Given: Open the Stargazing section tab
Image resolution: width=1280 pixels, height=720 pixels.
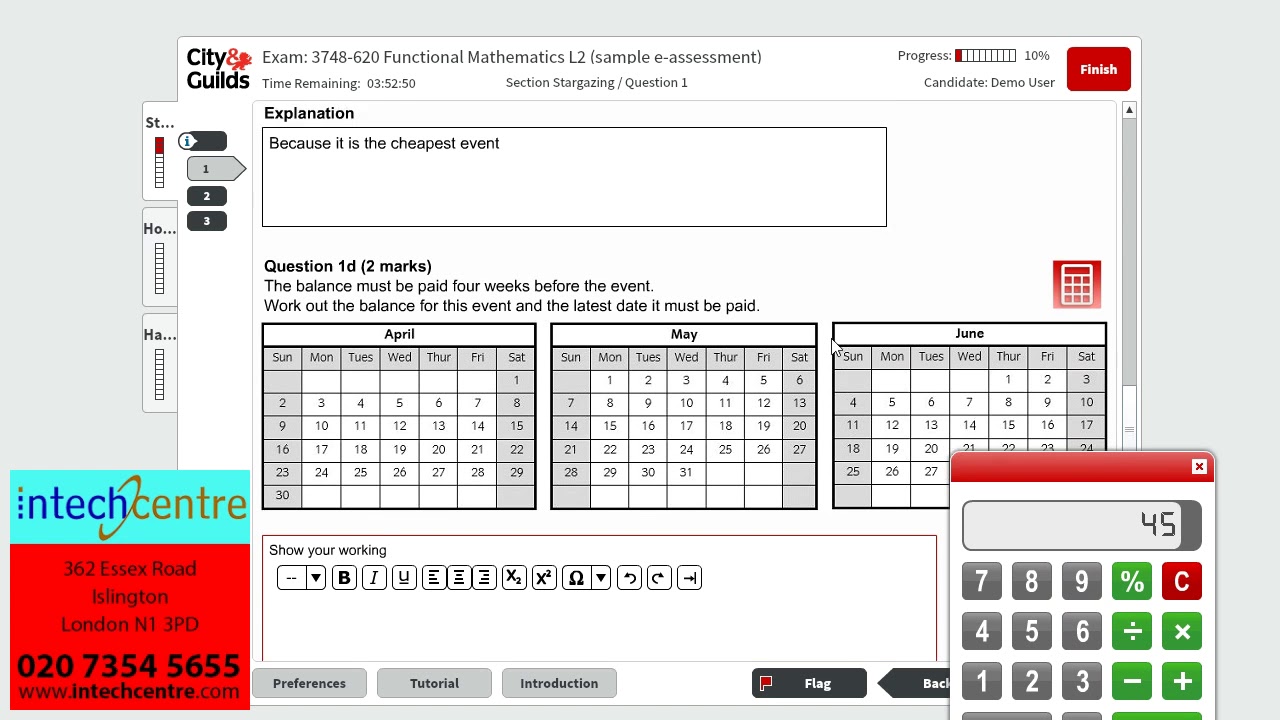Looking at the screenshot, I should [160, 150].
